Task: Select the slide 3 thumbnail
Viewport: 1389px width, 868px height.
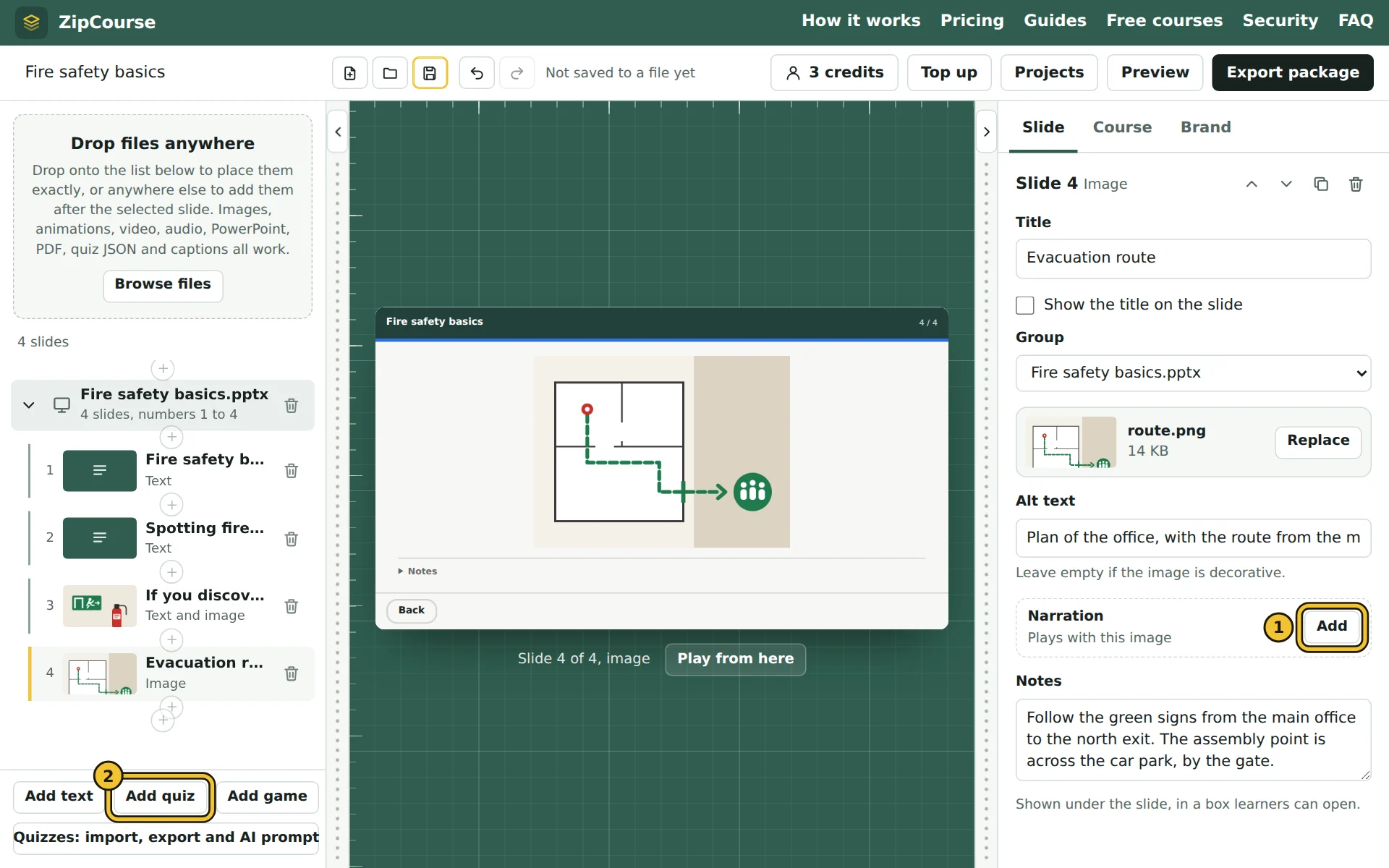Action: coord(100,606)
